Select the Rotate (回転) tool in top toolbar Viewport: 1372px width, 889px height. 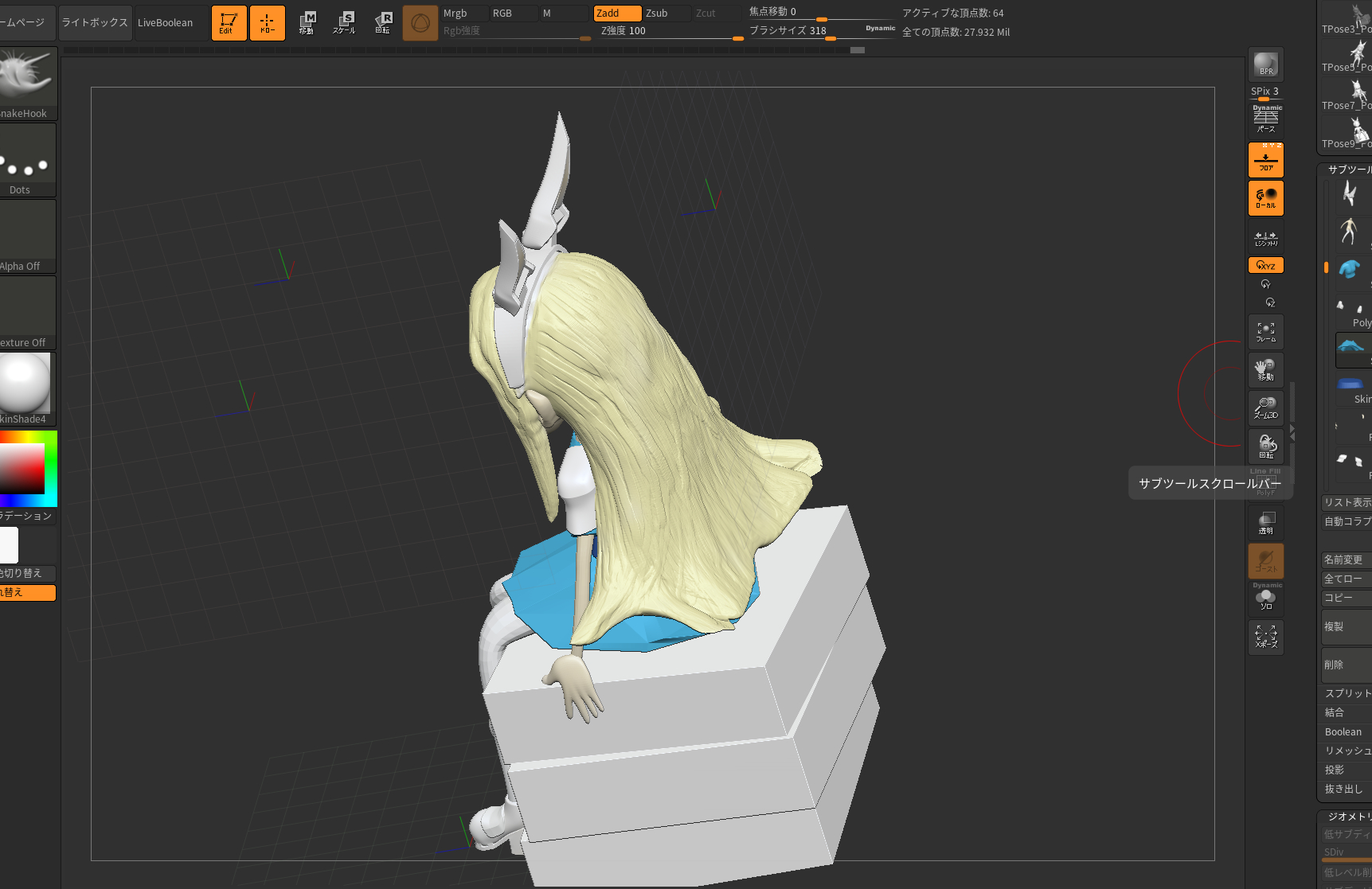pos(382,22)
